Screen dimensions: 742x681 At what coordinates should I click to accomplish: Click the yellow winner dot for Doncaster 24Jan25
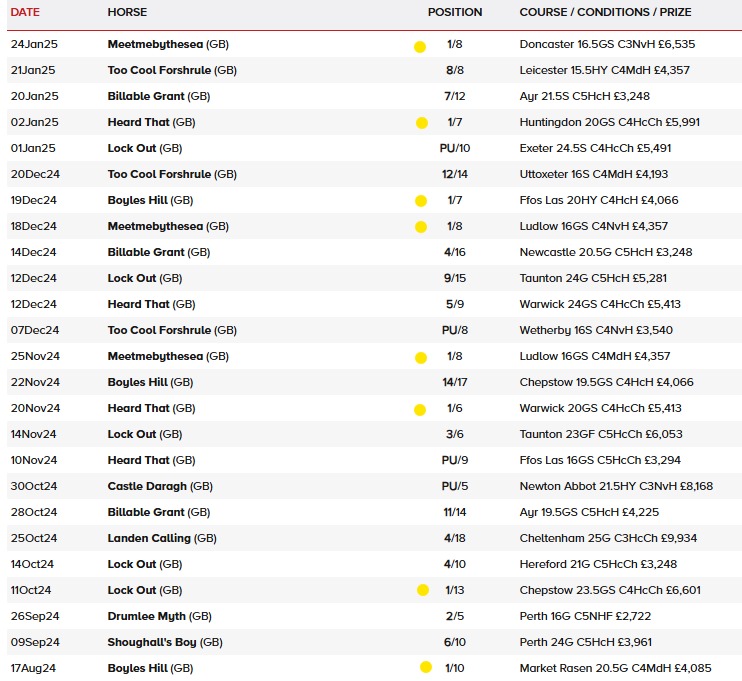(420, 46)
